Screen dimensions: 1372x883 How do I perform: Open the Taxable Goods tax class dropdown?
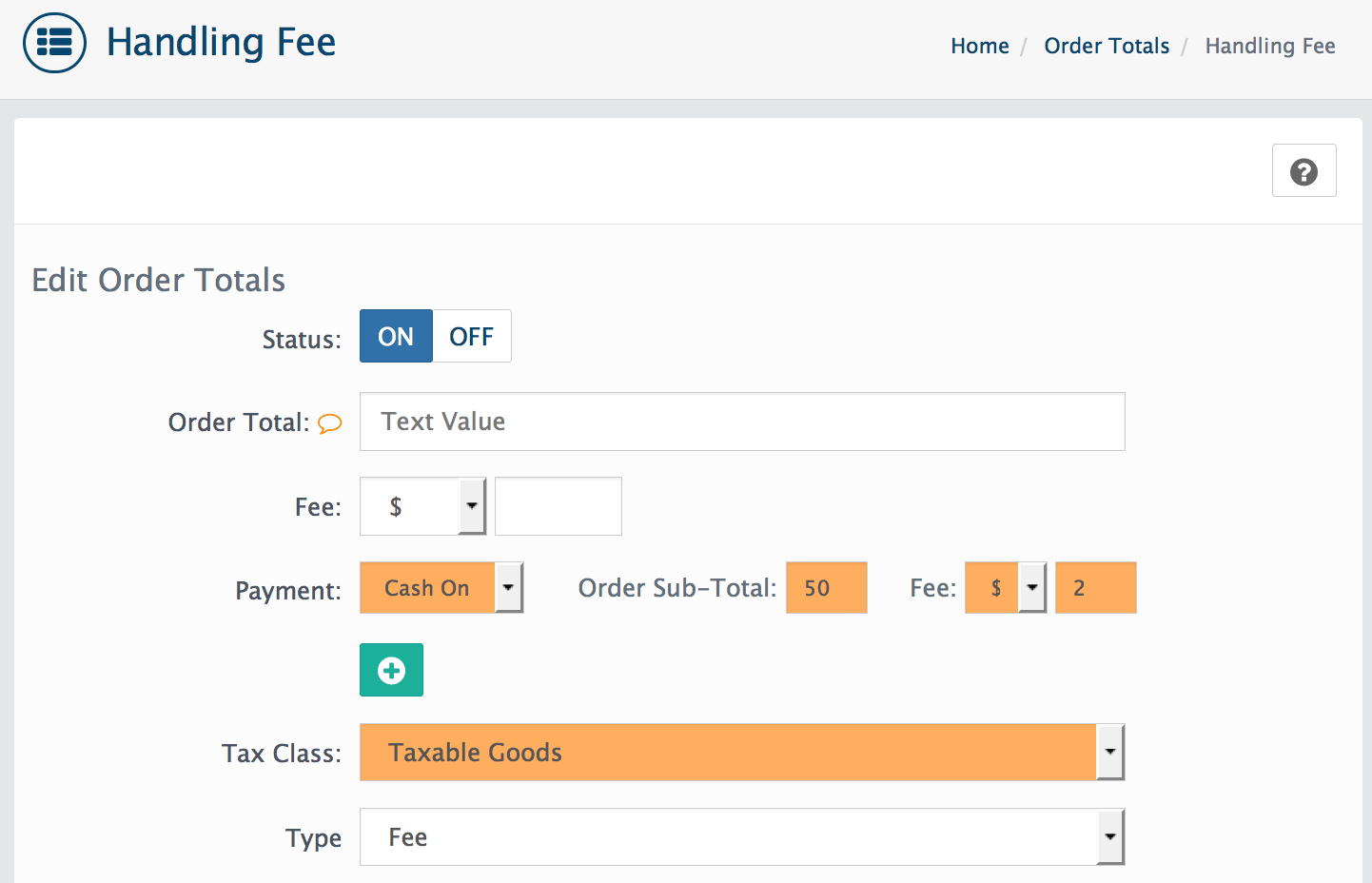coord(742,752)
